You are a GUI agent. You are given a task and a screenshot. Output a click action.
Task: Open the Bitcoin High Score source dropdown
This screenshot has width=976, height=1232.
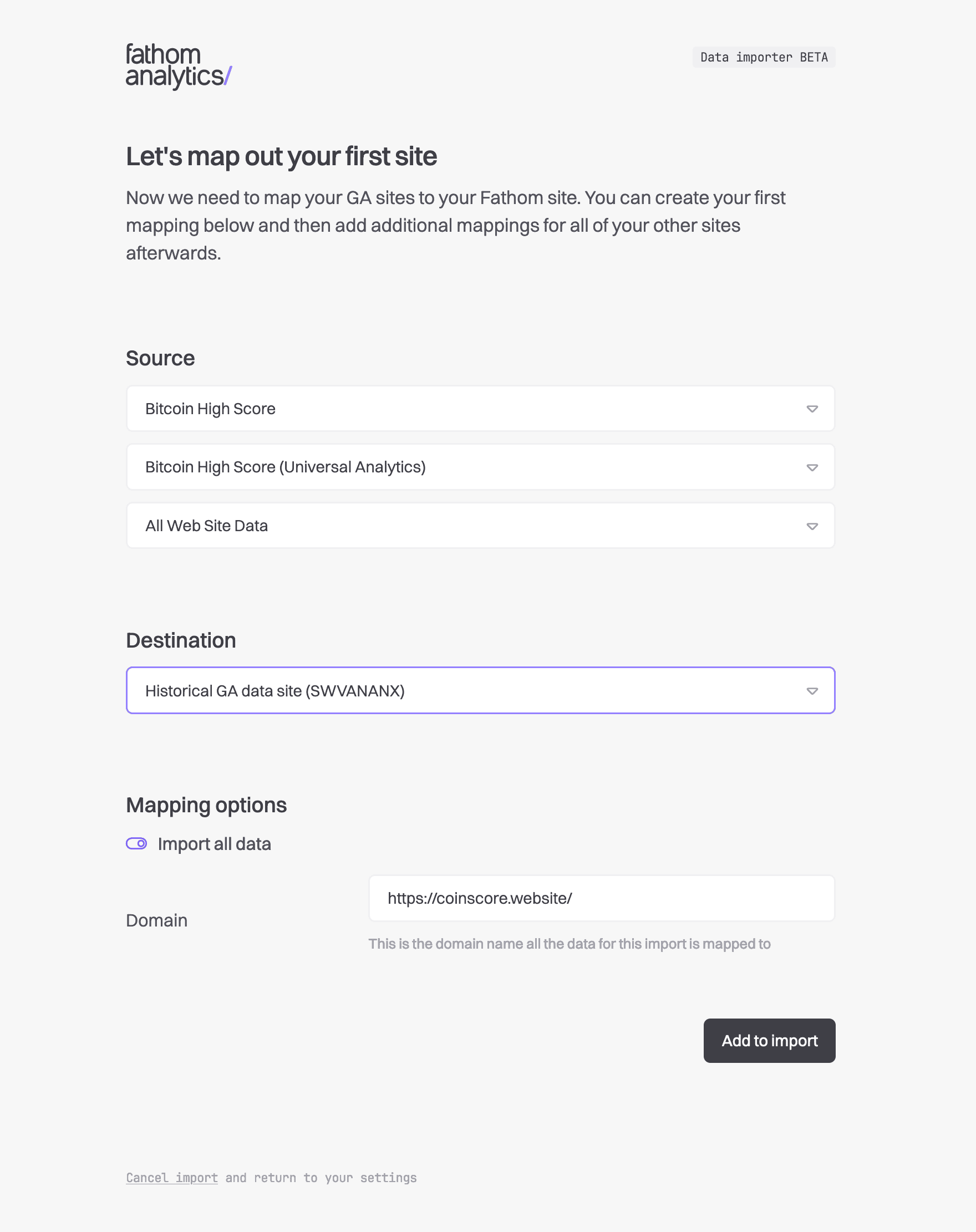(x=480, y=409)
